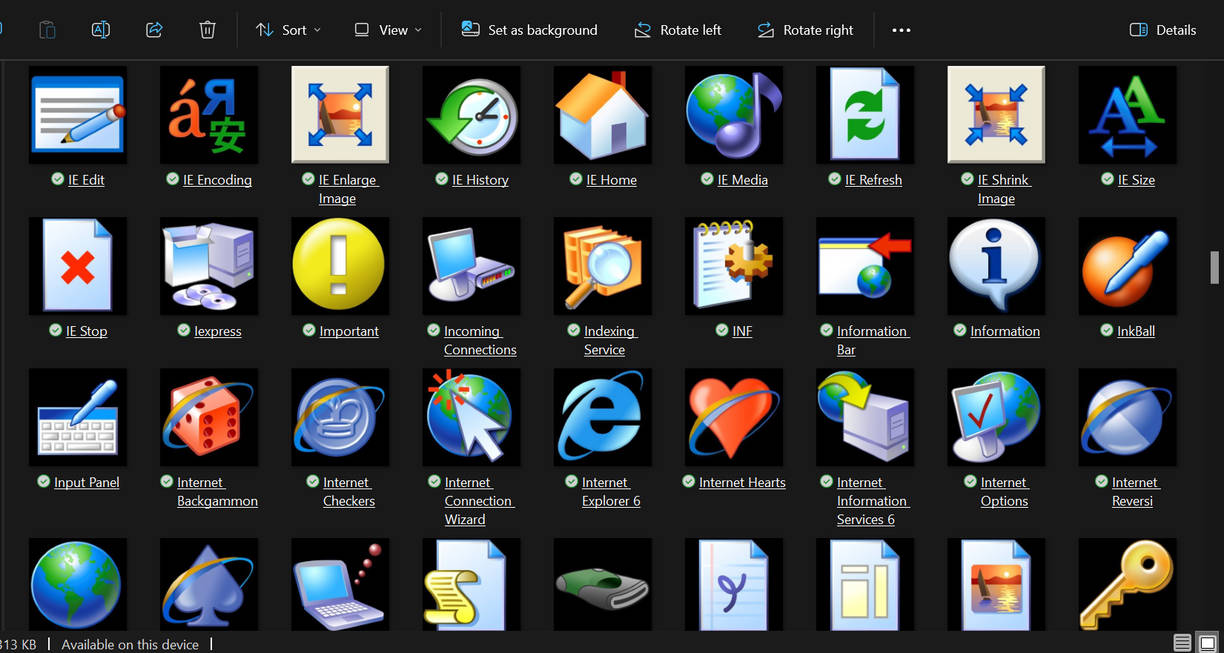Click the delete trash icon

click(207, 30)
